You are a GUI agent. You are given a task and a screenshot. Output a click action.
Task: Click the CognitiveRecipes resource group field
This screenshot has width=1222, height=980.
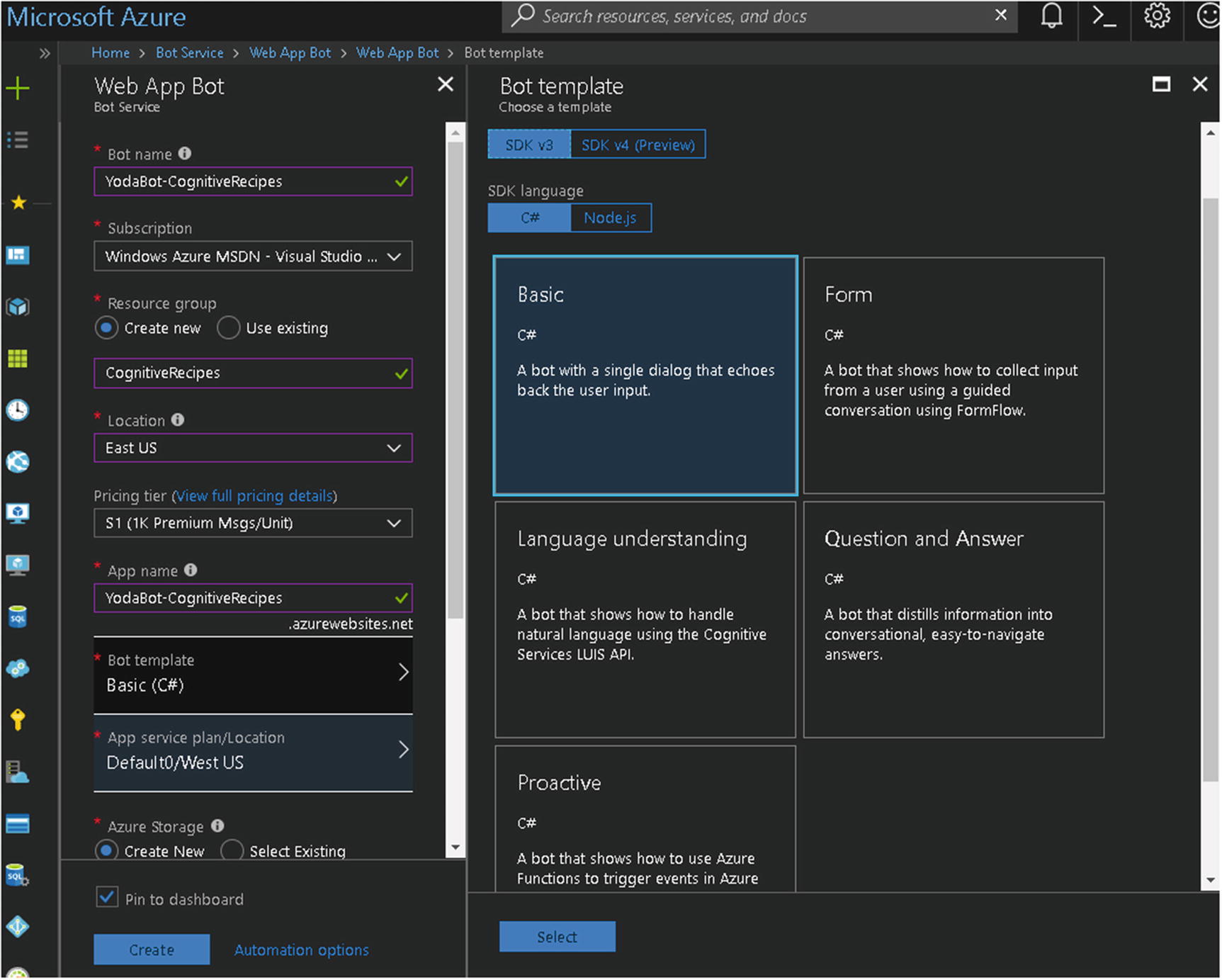(x=253, y=373)
